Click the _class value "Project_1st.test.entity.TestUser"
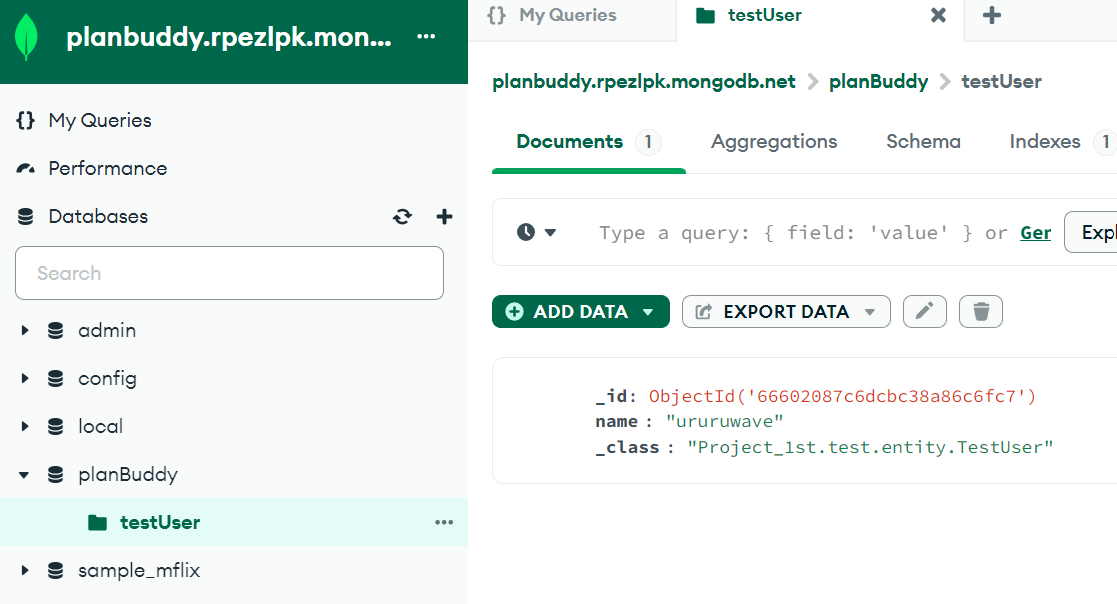This screenshot has width=1117, height=604. (870, 447)
